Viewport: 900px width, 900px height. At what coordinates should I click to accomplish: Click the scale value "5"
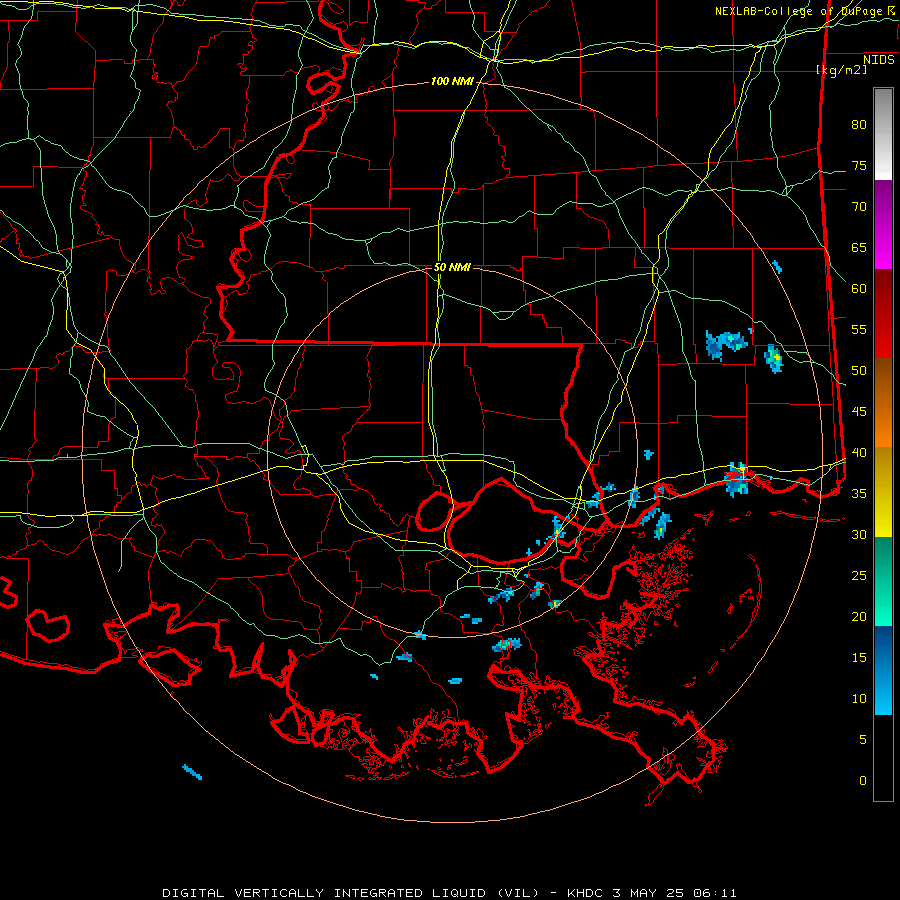pos(863,740)
